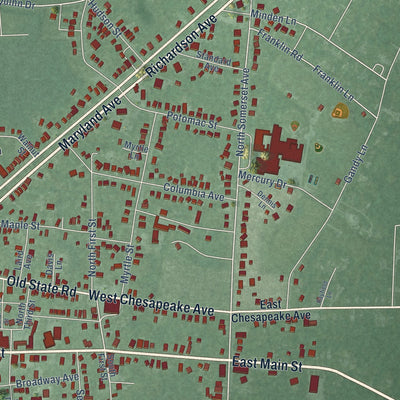The width and height of the screenshot is (400, 400).
Task: Click the North First St label
Action: tap(92, 247)
